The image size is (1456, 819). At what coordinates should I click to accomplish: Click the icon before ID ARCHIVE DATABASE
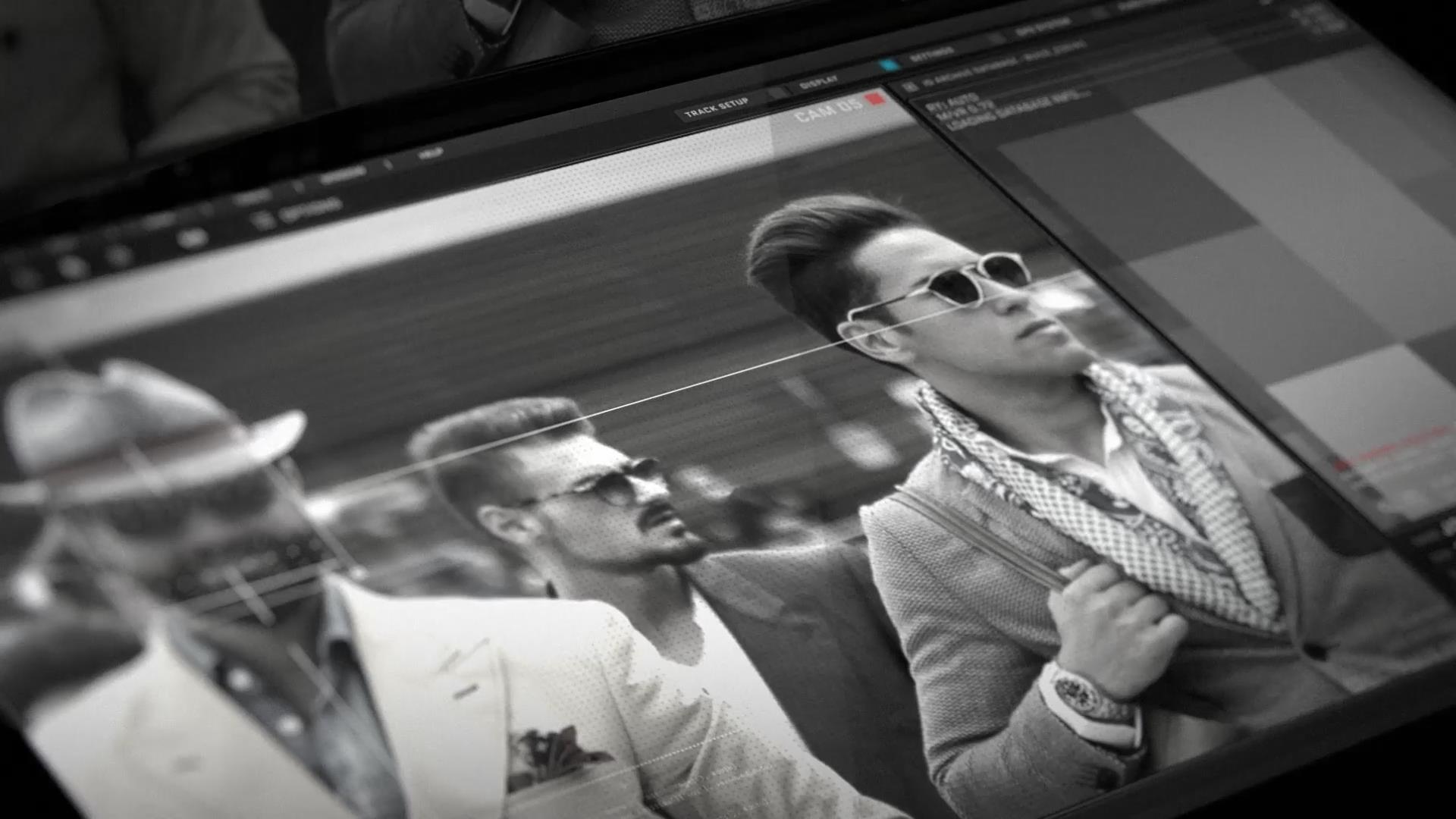coord(911,87)
